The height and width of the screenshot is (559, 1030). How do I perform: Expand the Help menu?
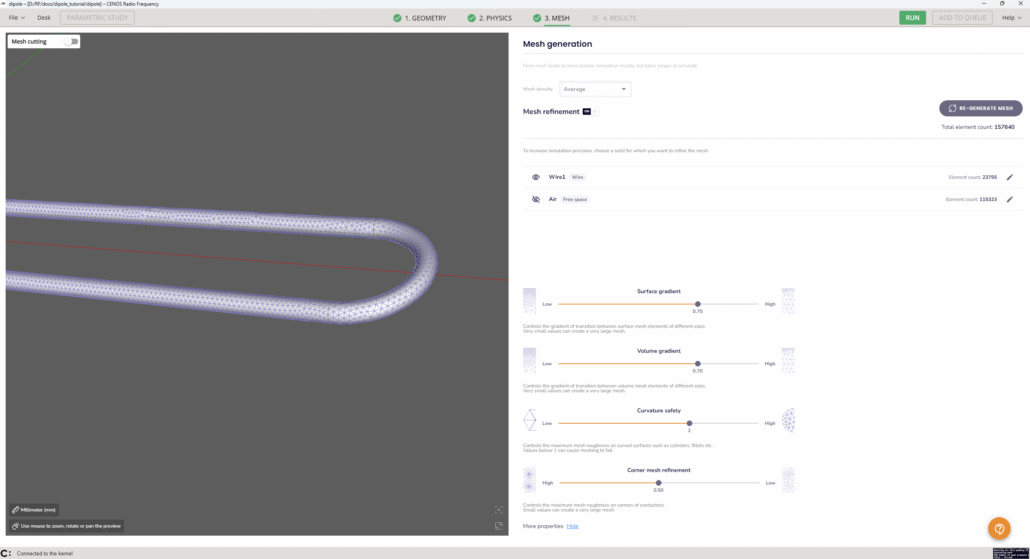(1011, 18)
